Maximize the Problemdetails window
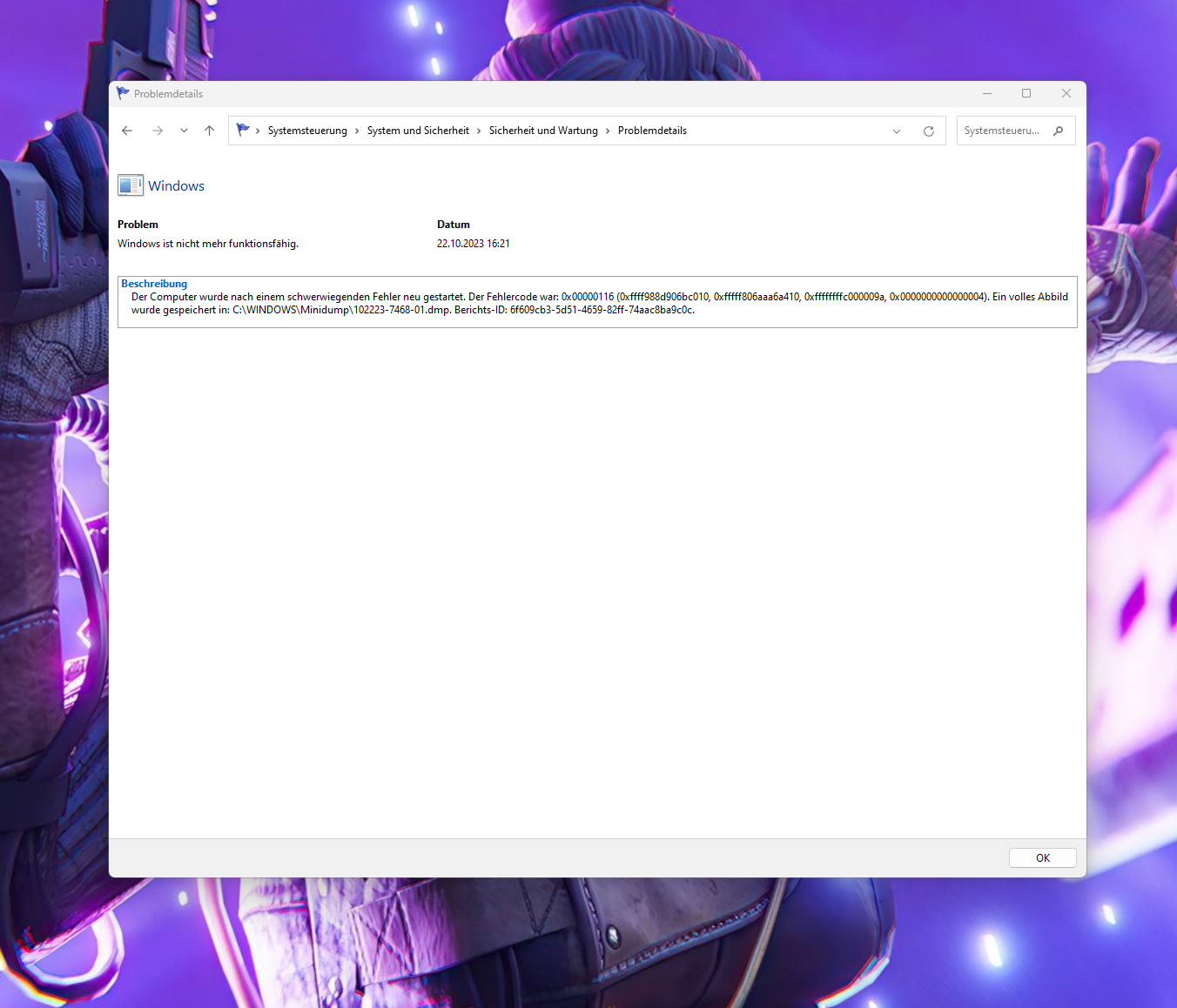1177x1008 pixels. click(x=1026, y=93)
